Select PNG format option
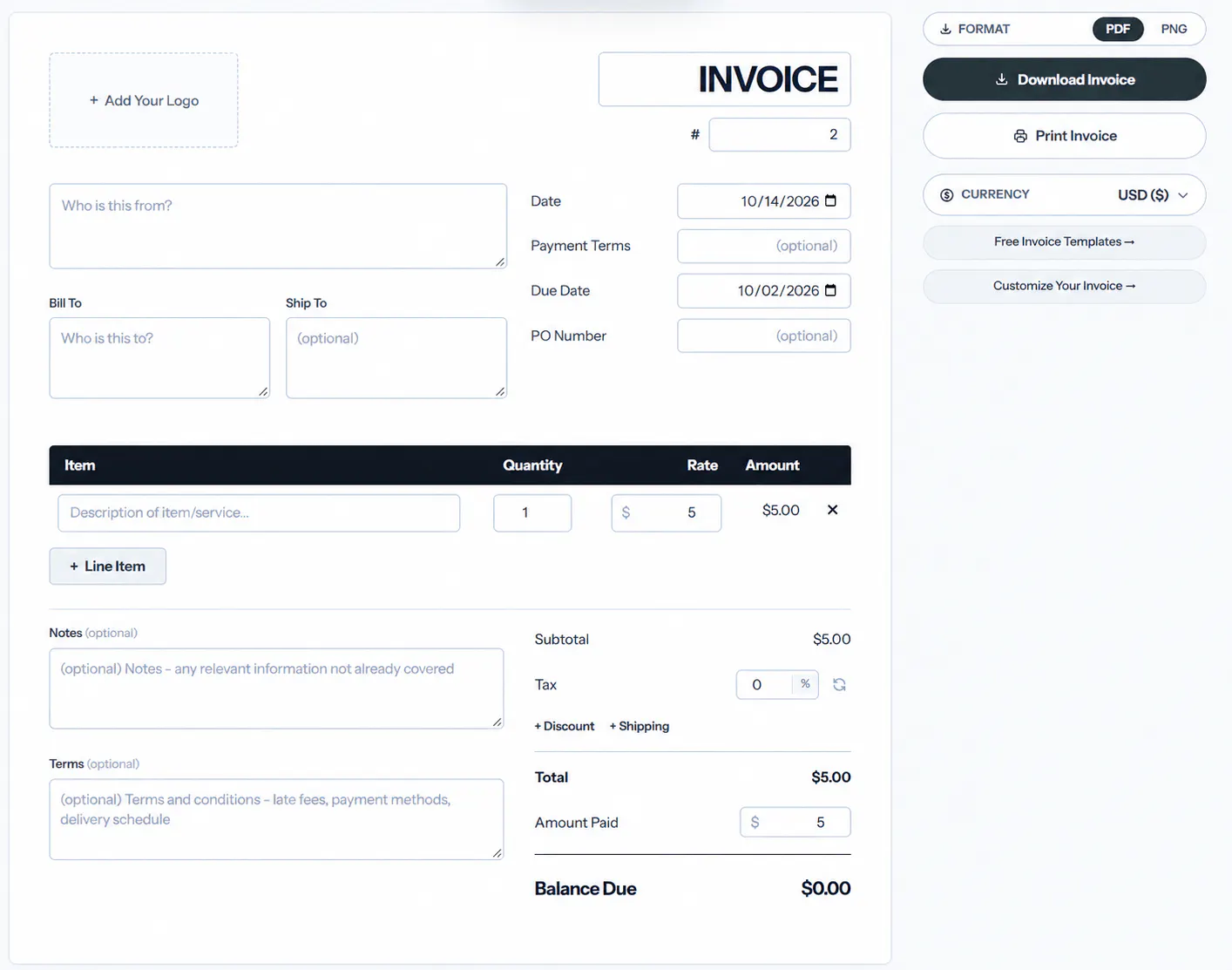The image size is (1232, 970). [x=1174, y=29]
